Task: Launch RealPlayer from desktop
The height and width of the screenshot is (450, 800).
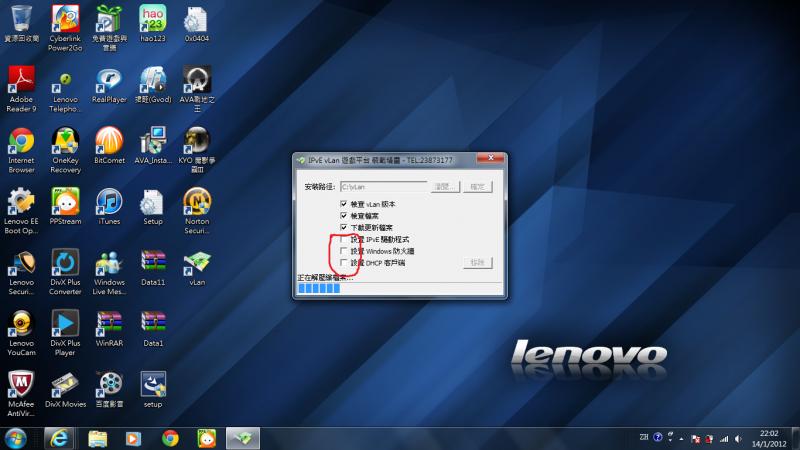Action: tap(109, 84)
